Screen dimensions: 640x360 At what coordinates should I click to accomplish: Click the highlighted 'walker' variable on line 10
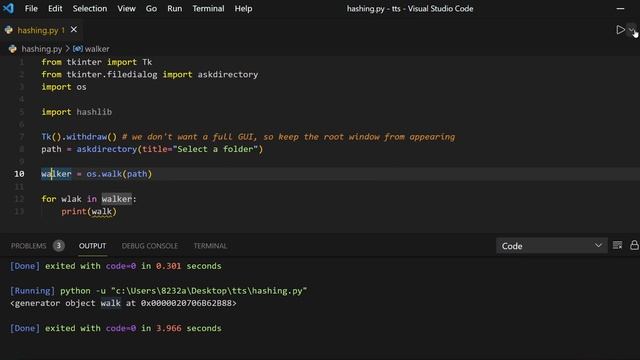56,174
